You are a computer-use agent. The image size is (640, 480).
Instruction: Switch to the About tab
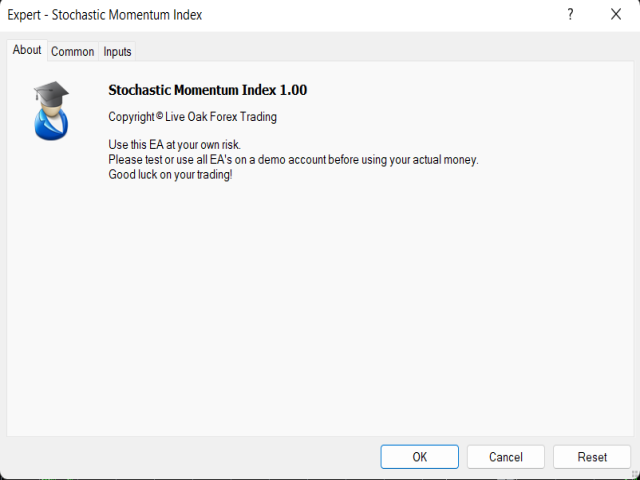point(27,50)
